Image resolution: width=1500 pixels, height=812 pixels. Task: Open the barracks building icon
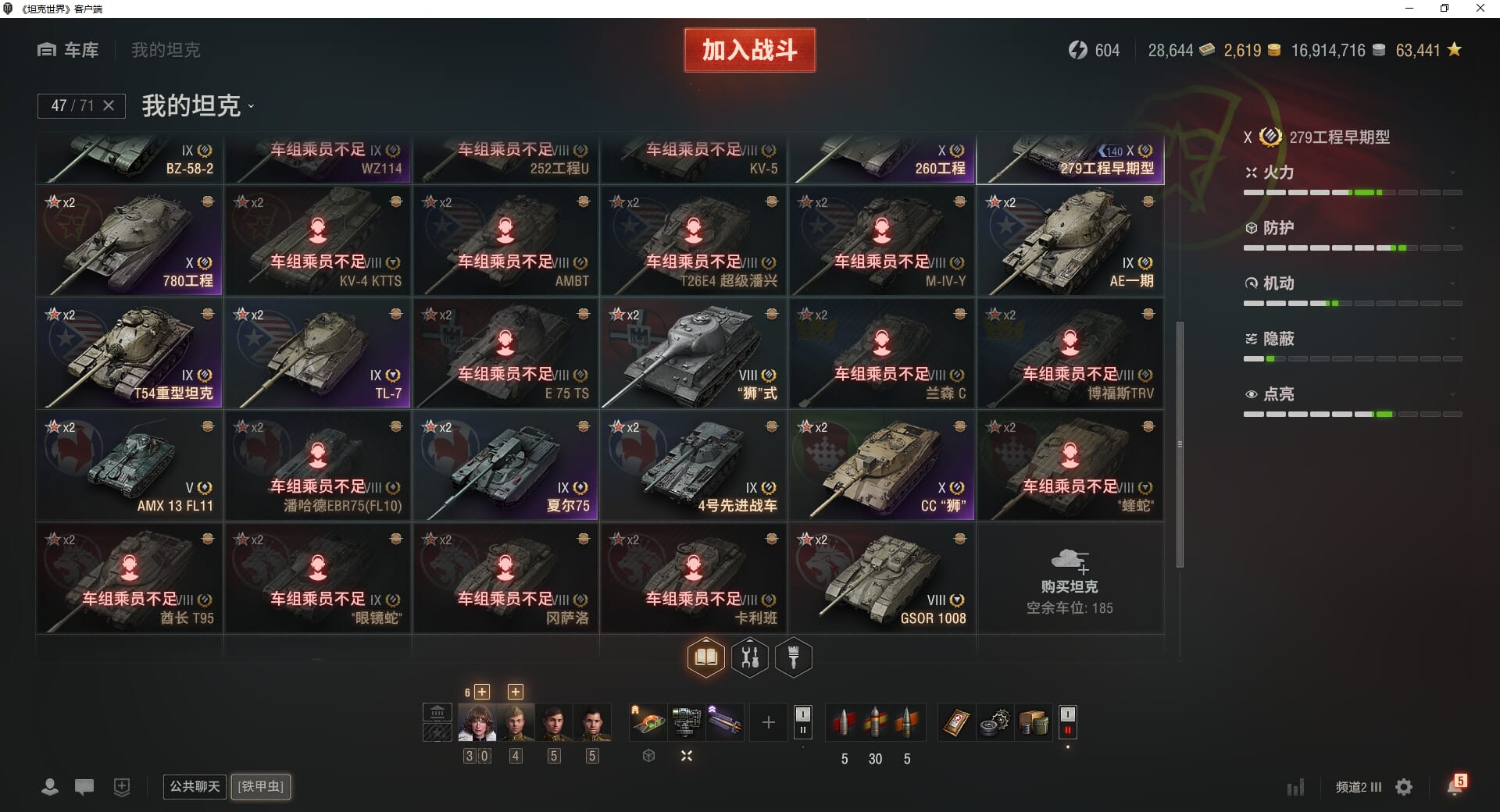click(x=437, y=712)
